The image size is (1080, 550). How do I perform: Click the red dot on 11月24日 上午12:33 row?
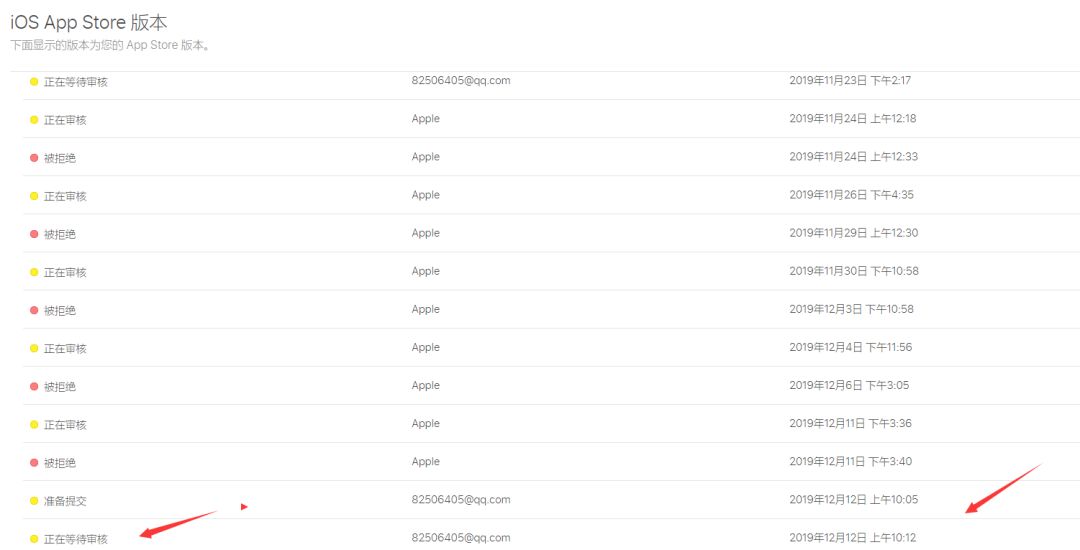tap(34, 158)
